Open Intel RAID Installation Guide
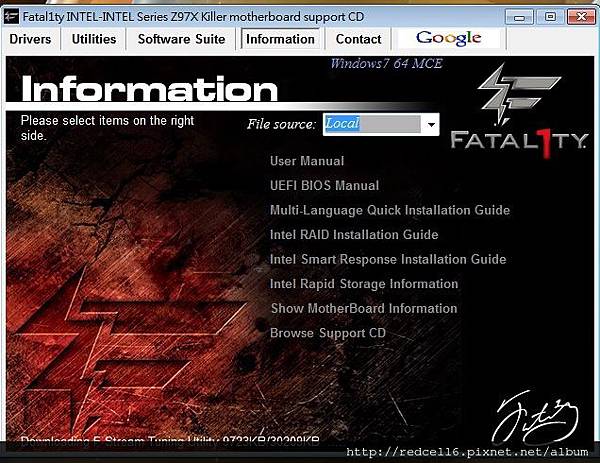Viewport: 600px width, 463px height. pyautogui.click(x=354, y=235)
